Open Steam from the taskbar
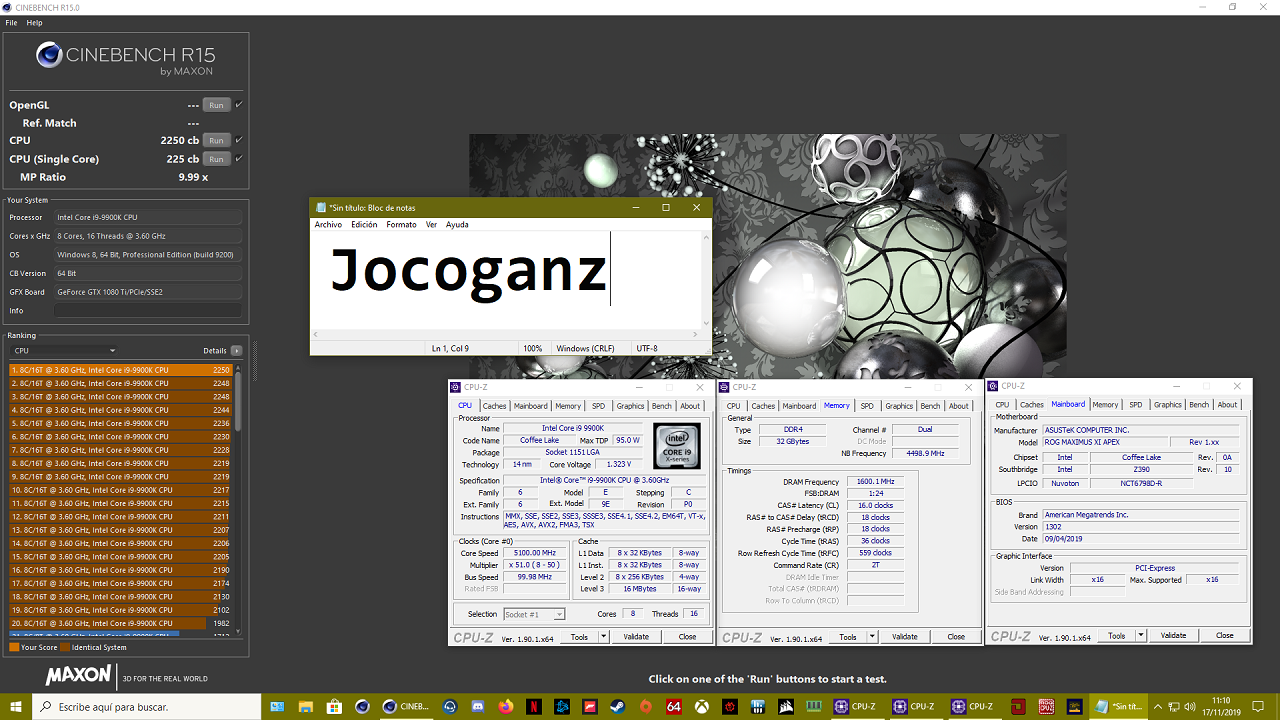 [618, 707]
